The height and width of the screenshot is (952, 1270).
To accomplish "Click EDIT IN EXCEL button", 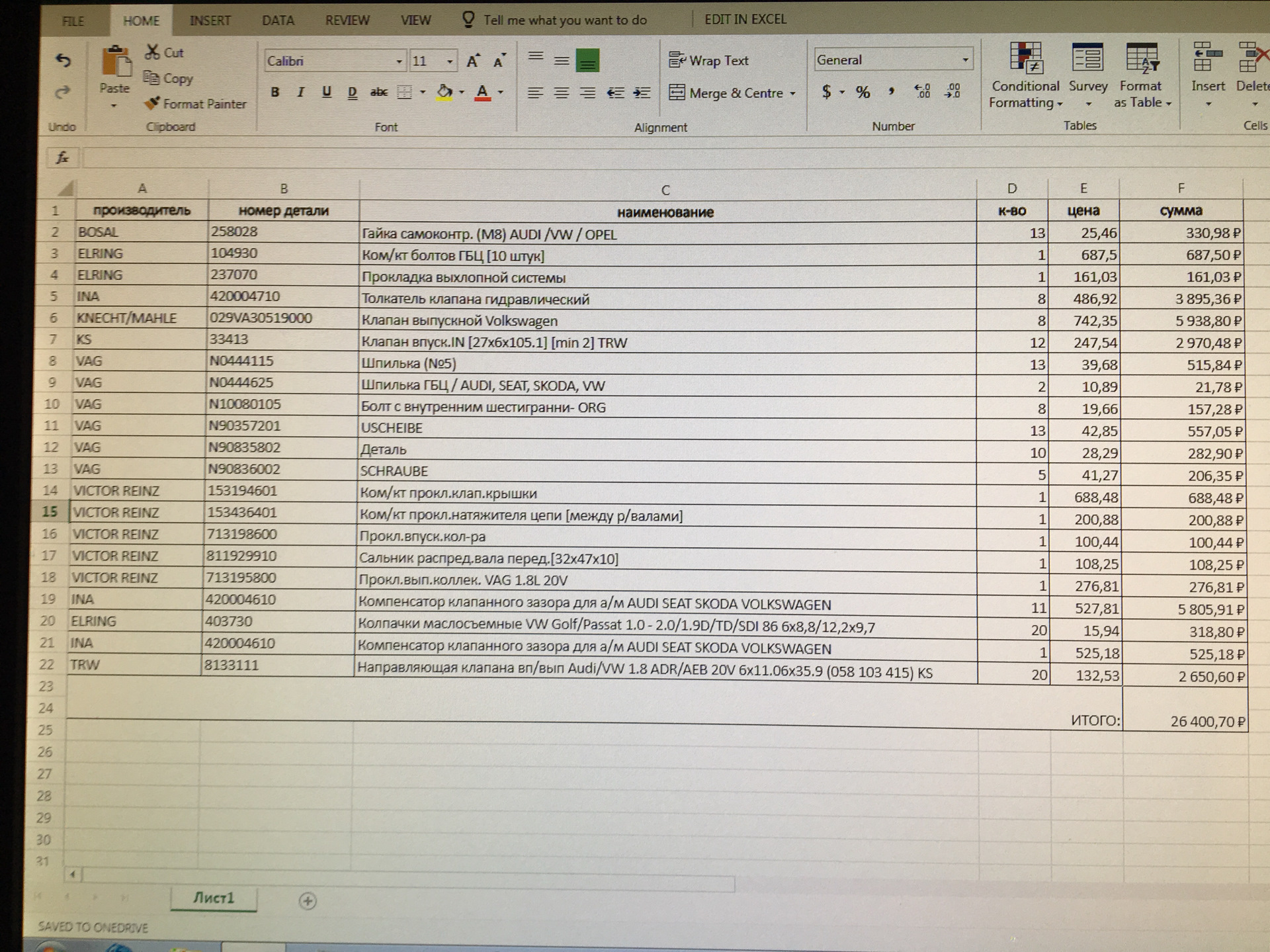I will 745,19.
